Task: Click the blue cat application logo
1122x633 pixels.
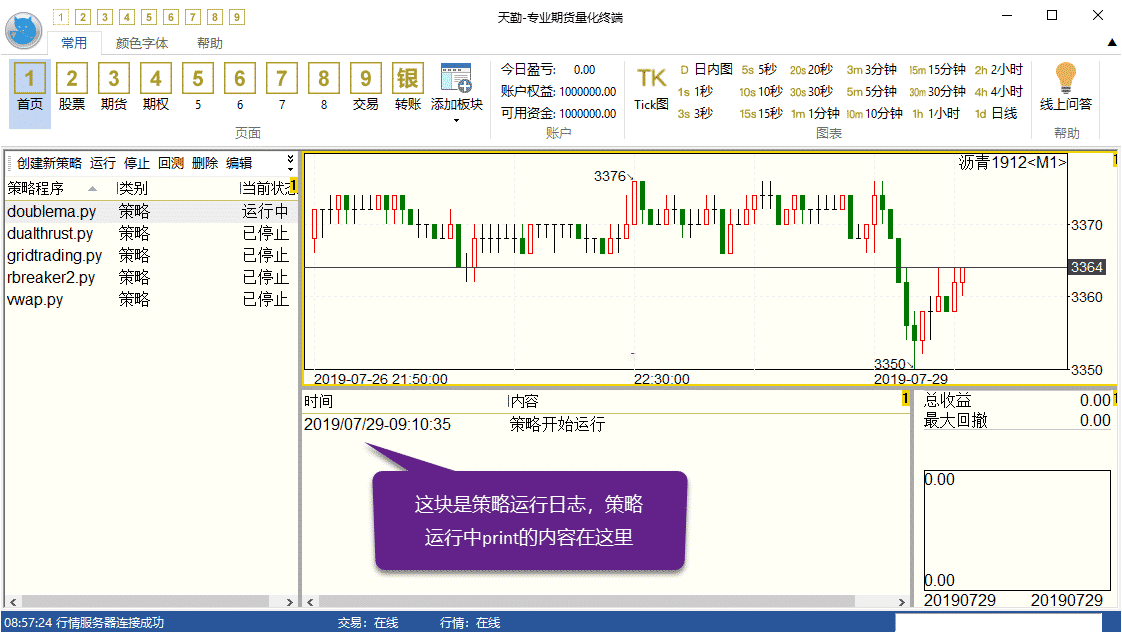Action: coord(23,30)
